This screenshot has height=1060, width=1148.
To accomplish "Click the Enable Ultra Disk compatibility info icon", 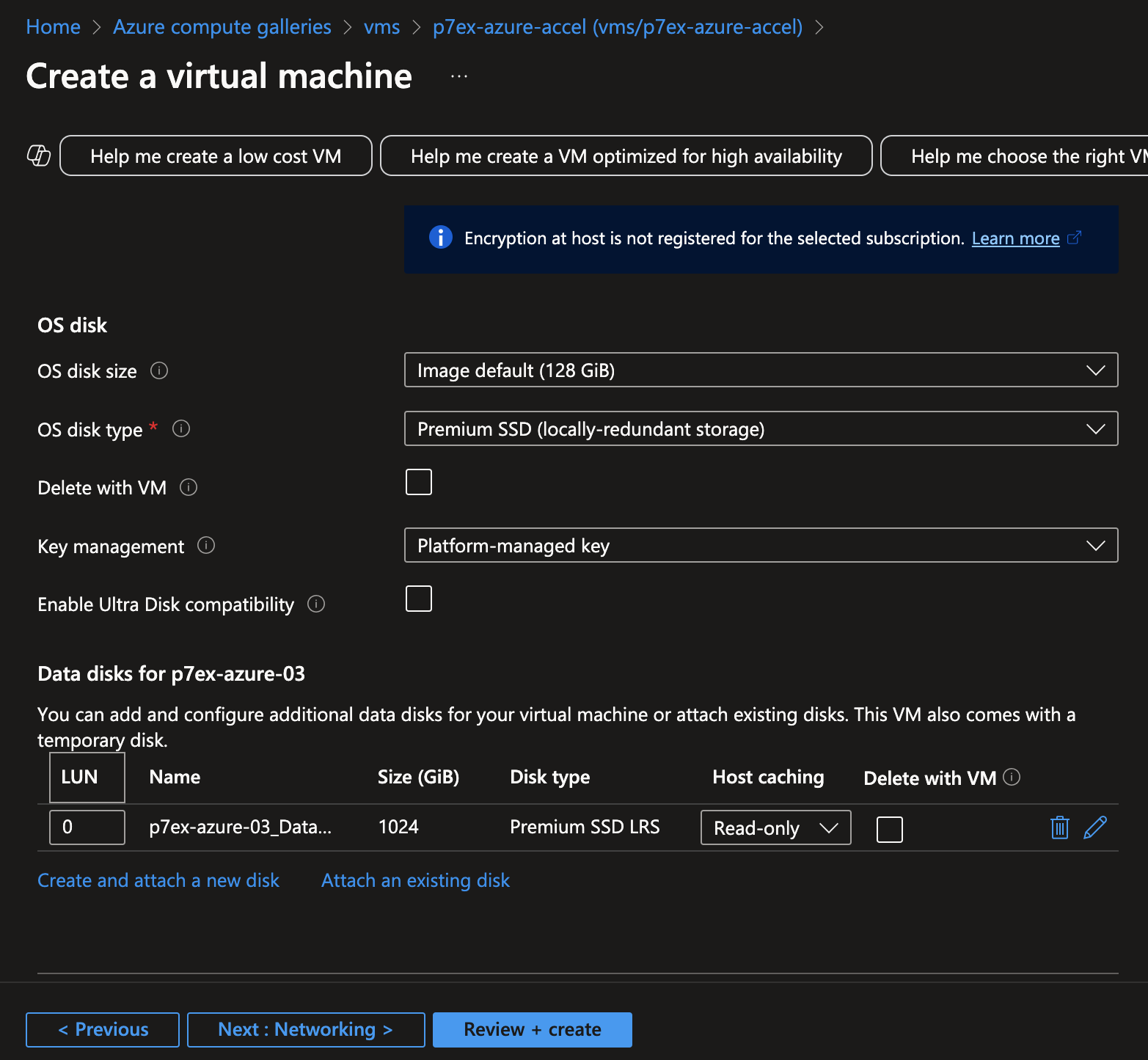I will (316, 604).
